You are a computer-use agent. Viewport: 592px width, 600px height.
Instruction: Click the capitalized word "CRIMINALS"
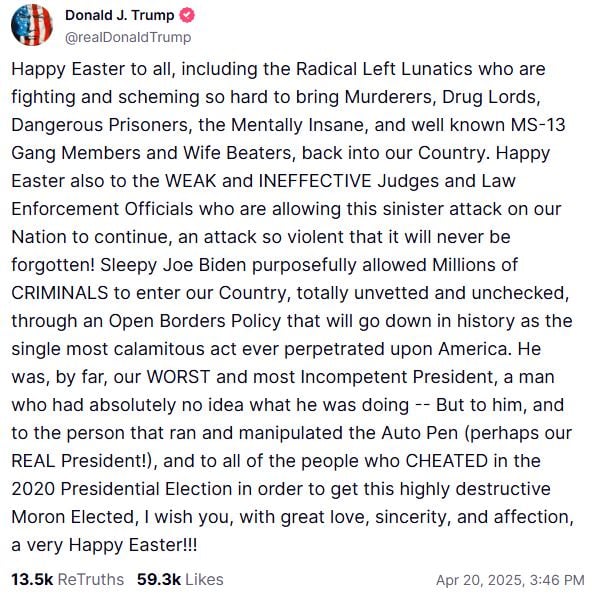coord(60,293)
